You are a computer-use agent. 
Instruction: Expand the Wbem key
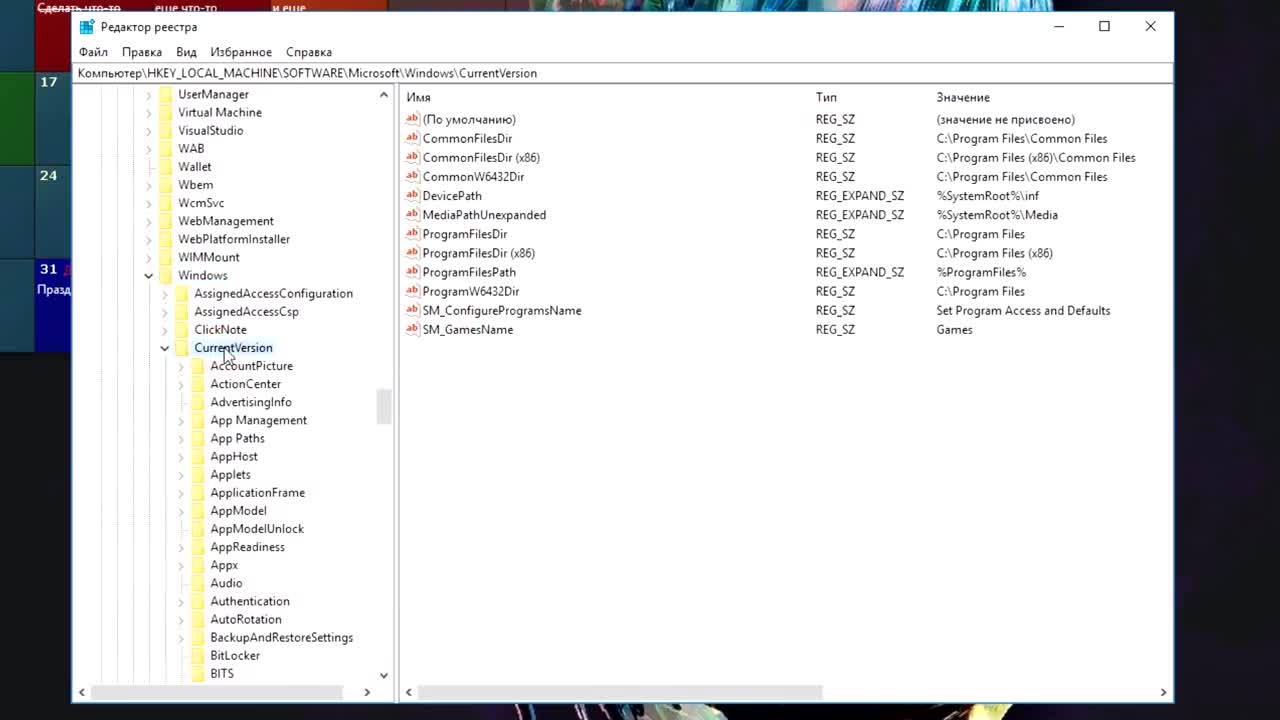pos(149,185)
